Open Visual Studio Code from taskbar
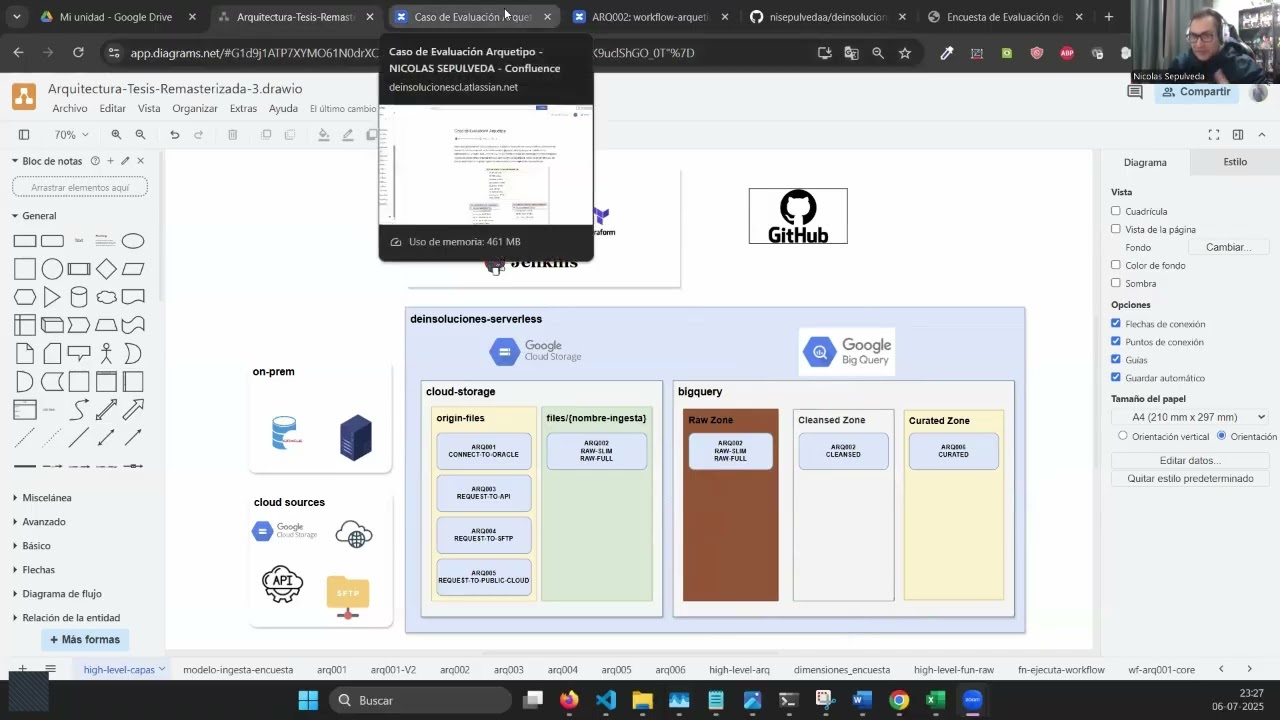The width and height of the screenshot is (1280, 720). [x=605, y=700]
